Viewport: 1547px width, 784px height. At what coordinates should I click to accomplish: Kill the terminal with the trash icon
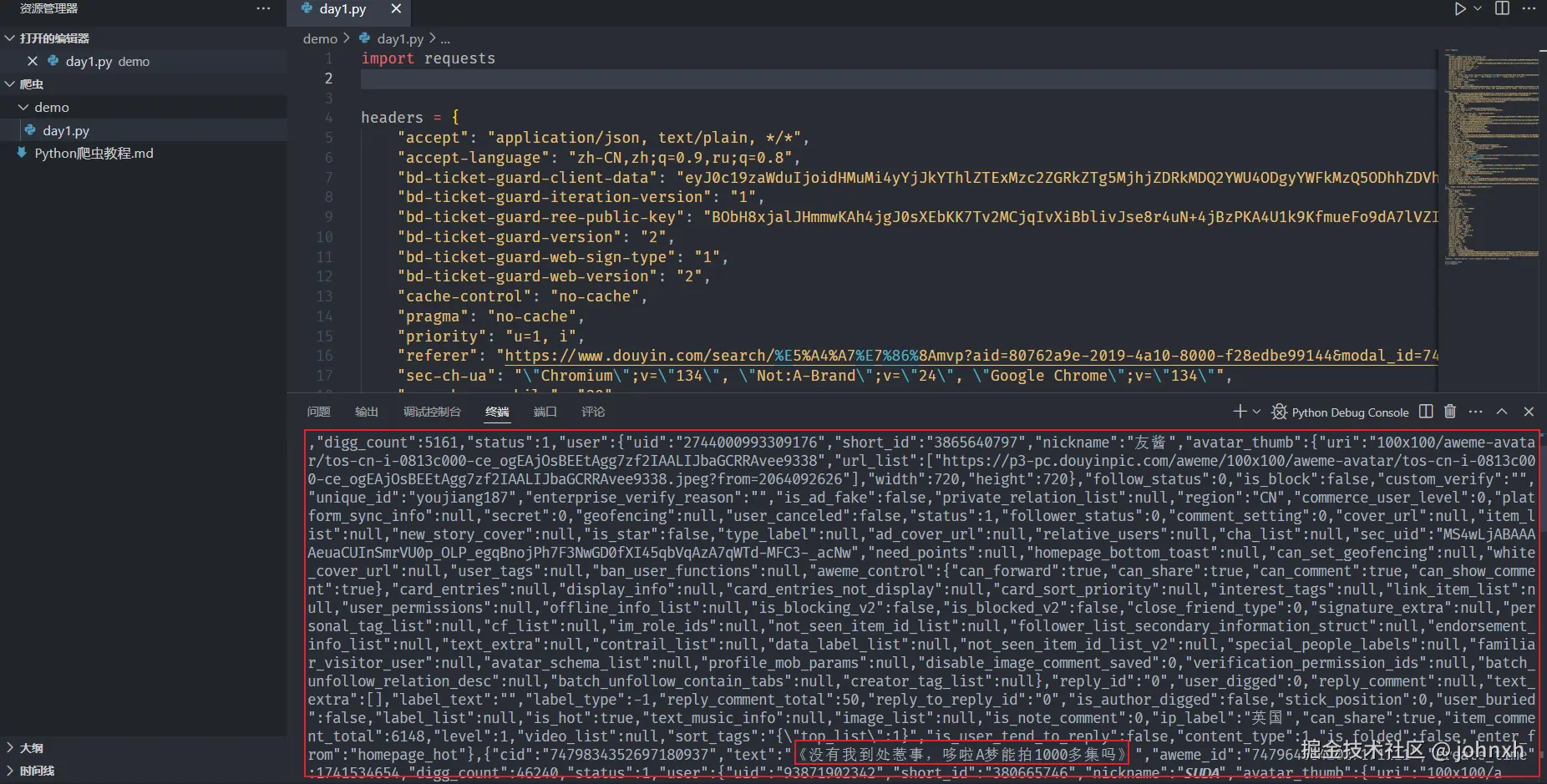click(1450, 412)
